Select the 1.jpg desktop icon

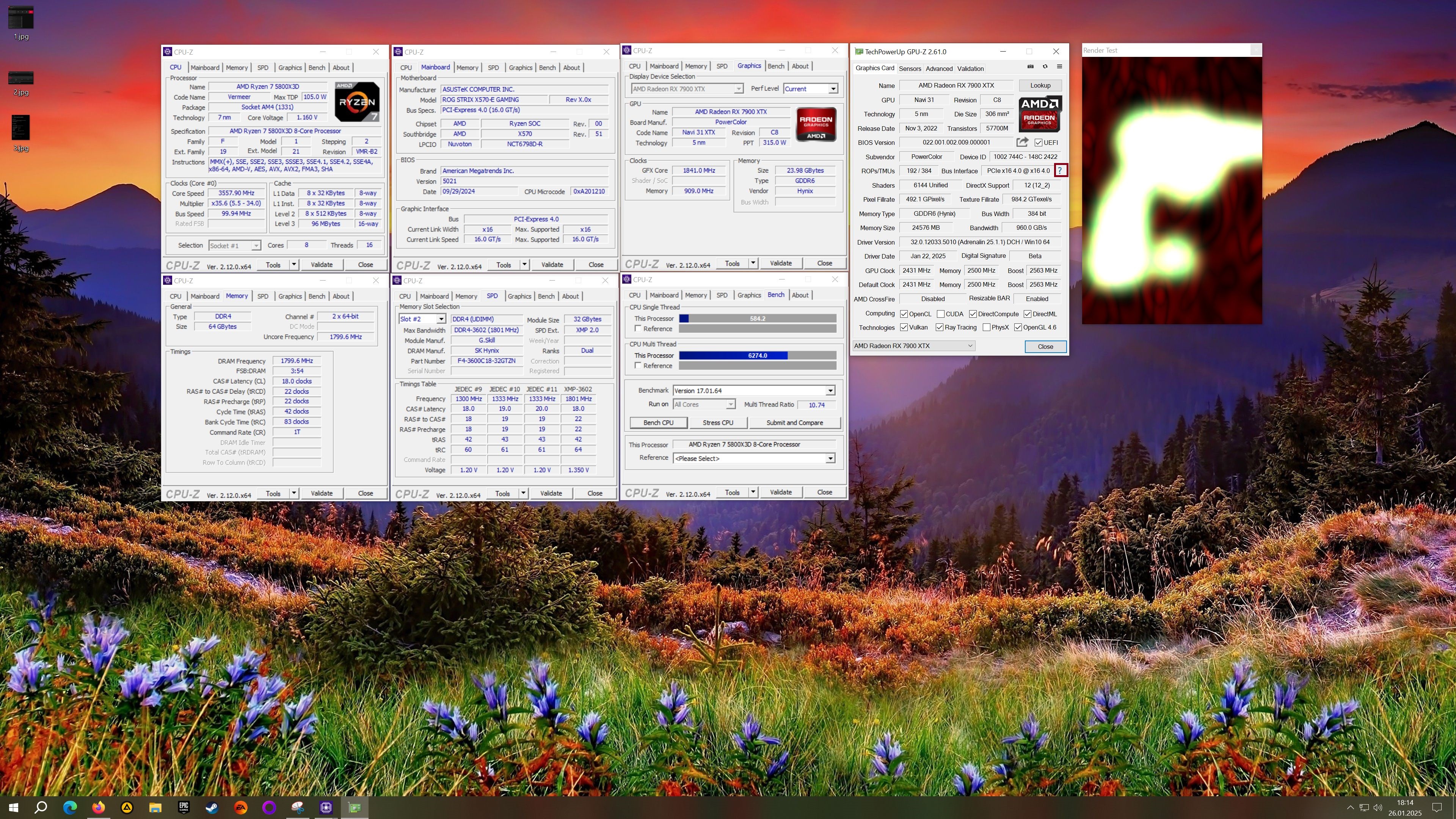coord(21,23)
